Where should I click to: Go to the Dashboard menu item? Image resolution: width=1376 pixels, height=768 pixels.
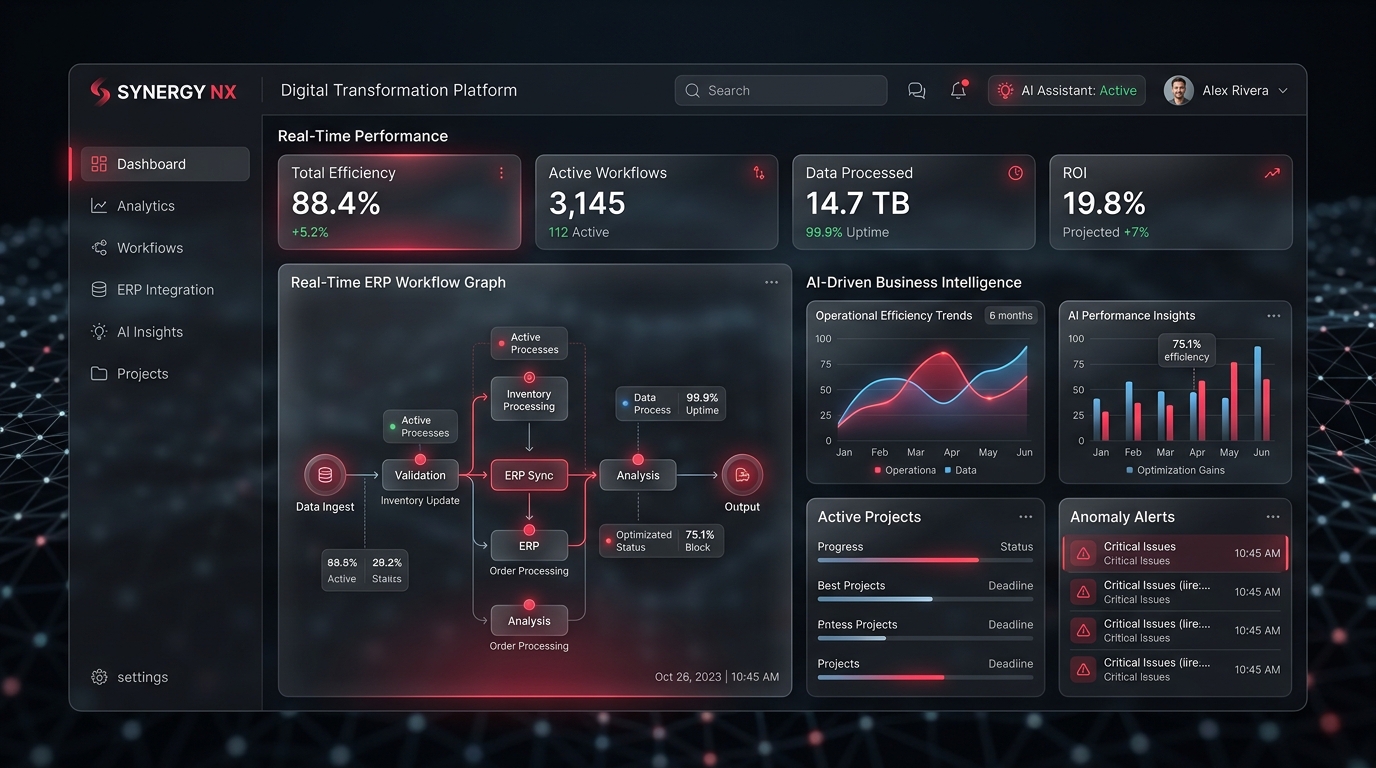click(x=165, y=164)
